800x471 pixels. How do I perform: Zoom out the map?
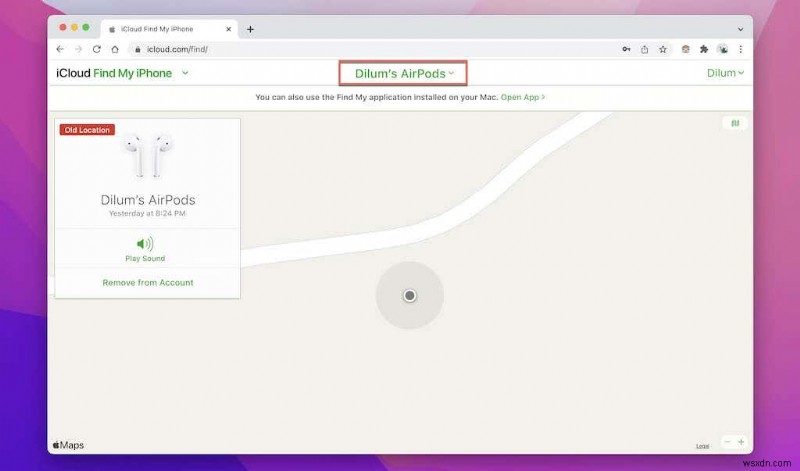728,442
